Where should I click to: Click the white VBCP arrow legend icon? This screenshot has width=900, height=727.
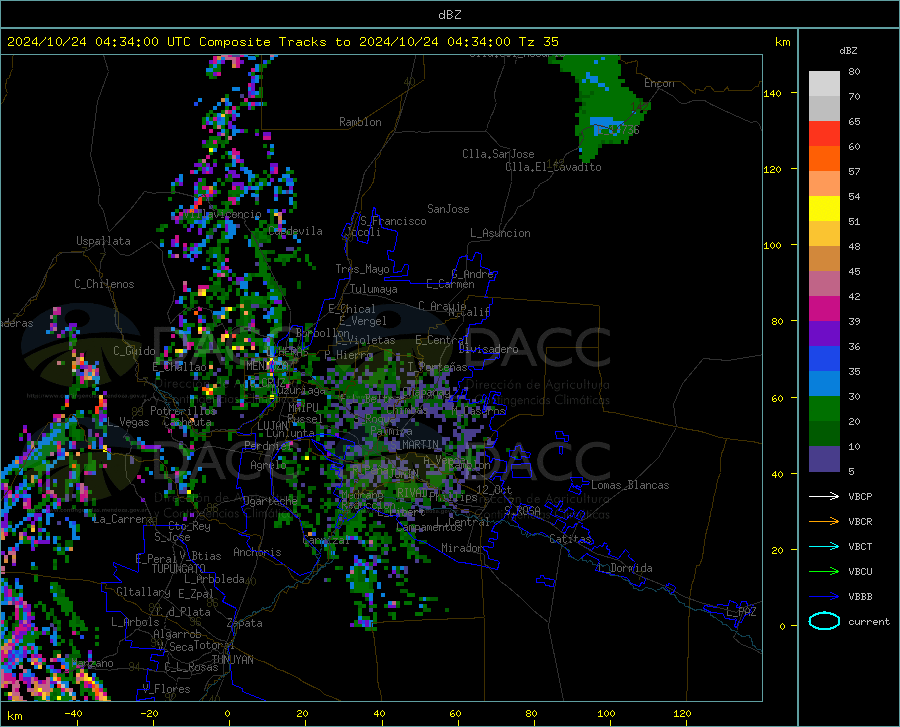(824, 496)
